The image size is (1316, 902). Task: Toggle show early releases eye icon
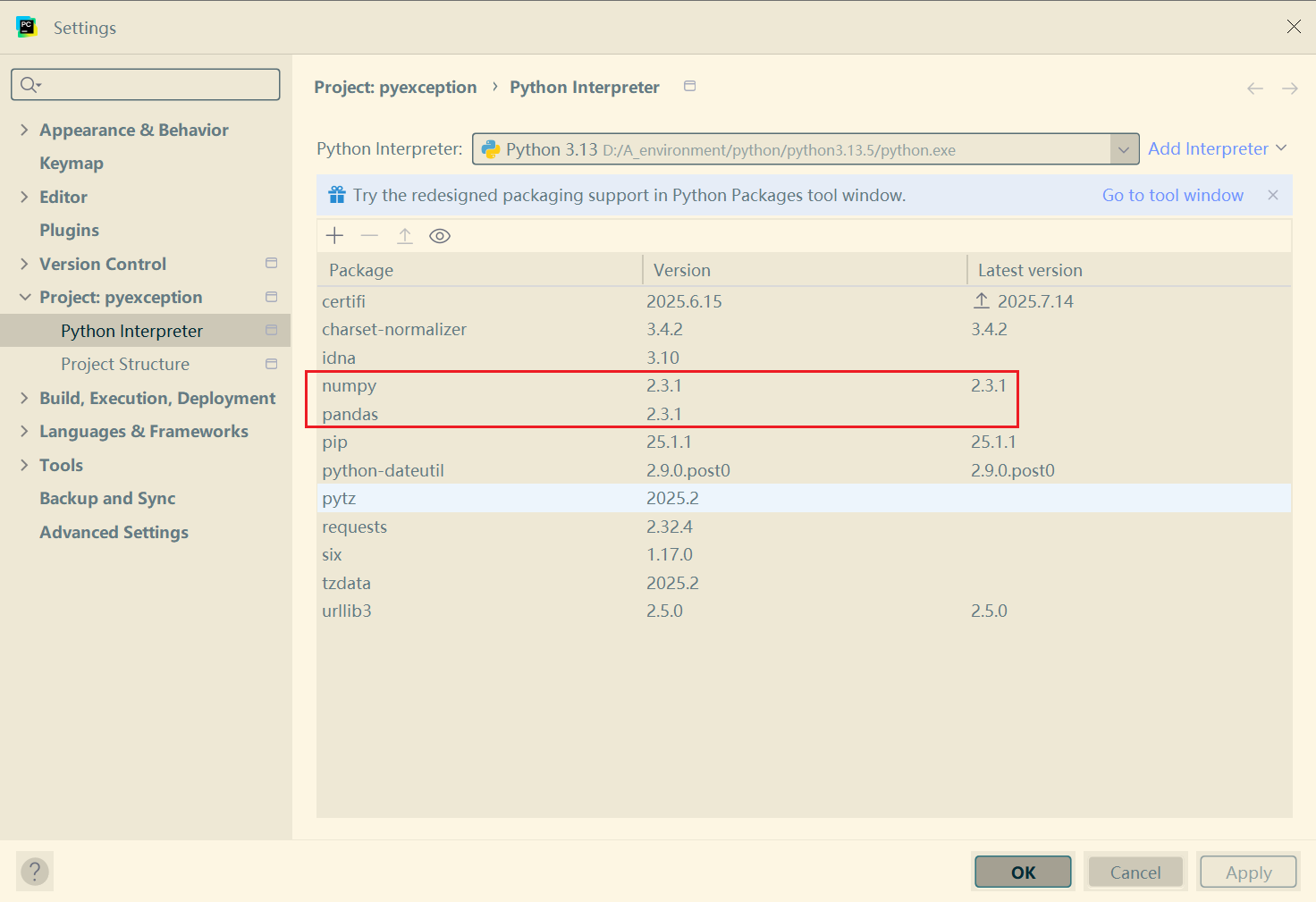440,236
